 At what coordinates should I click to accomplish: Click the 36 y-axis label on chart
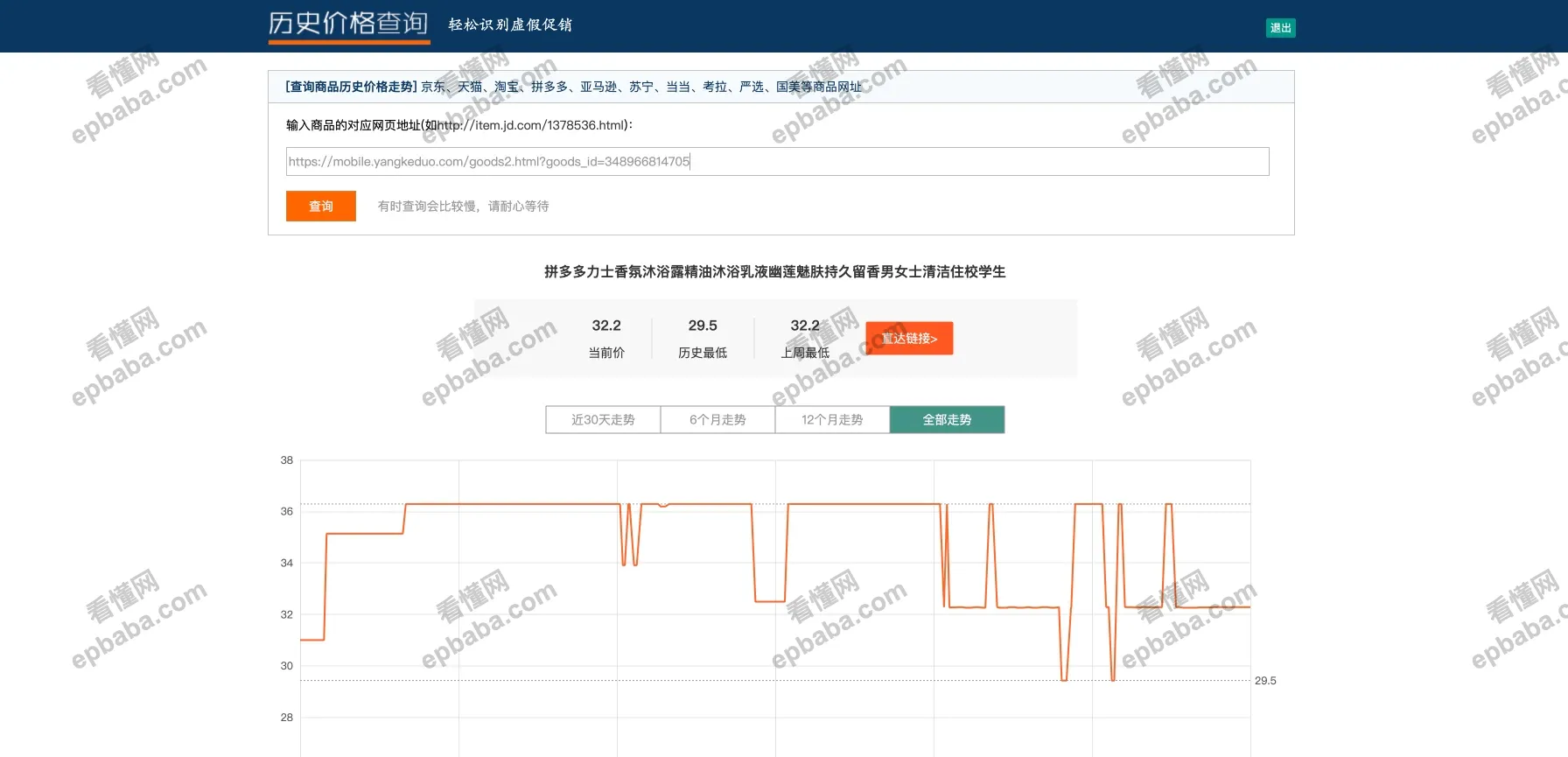coord(287,511)
